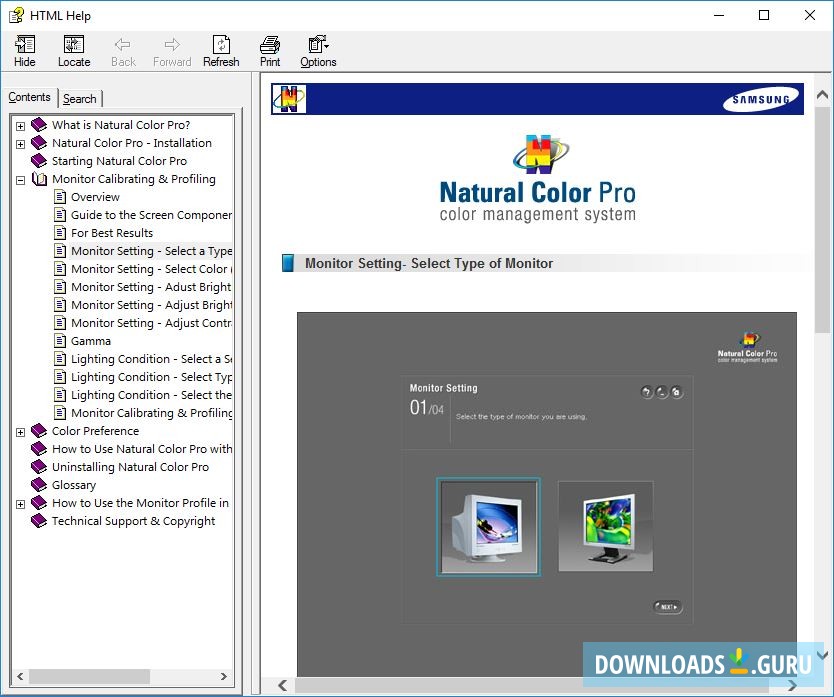Click the Natural Color Pro banner icon
The width and height of the screenshot is (834, 697).
(290, 99)
